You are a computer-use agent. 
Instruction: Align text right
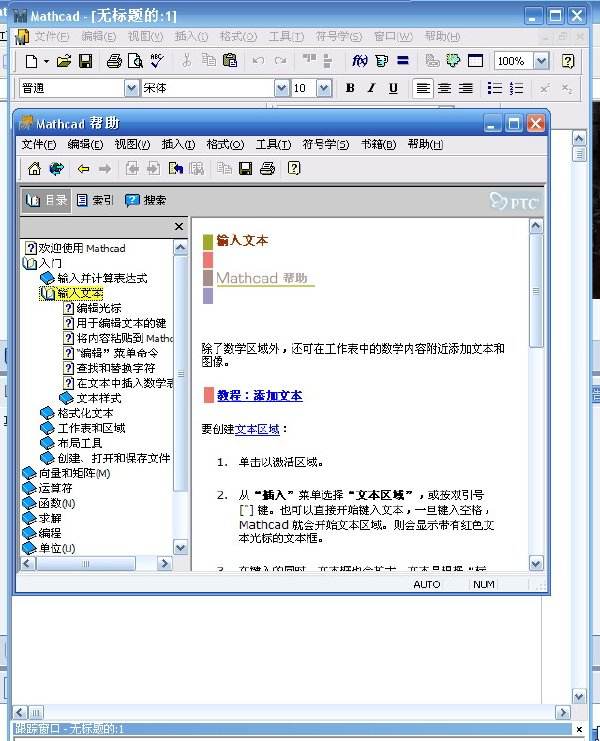tap(466, 88)
